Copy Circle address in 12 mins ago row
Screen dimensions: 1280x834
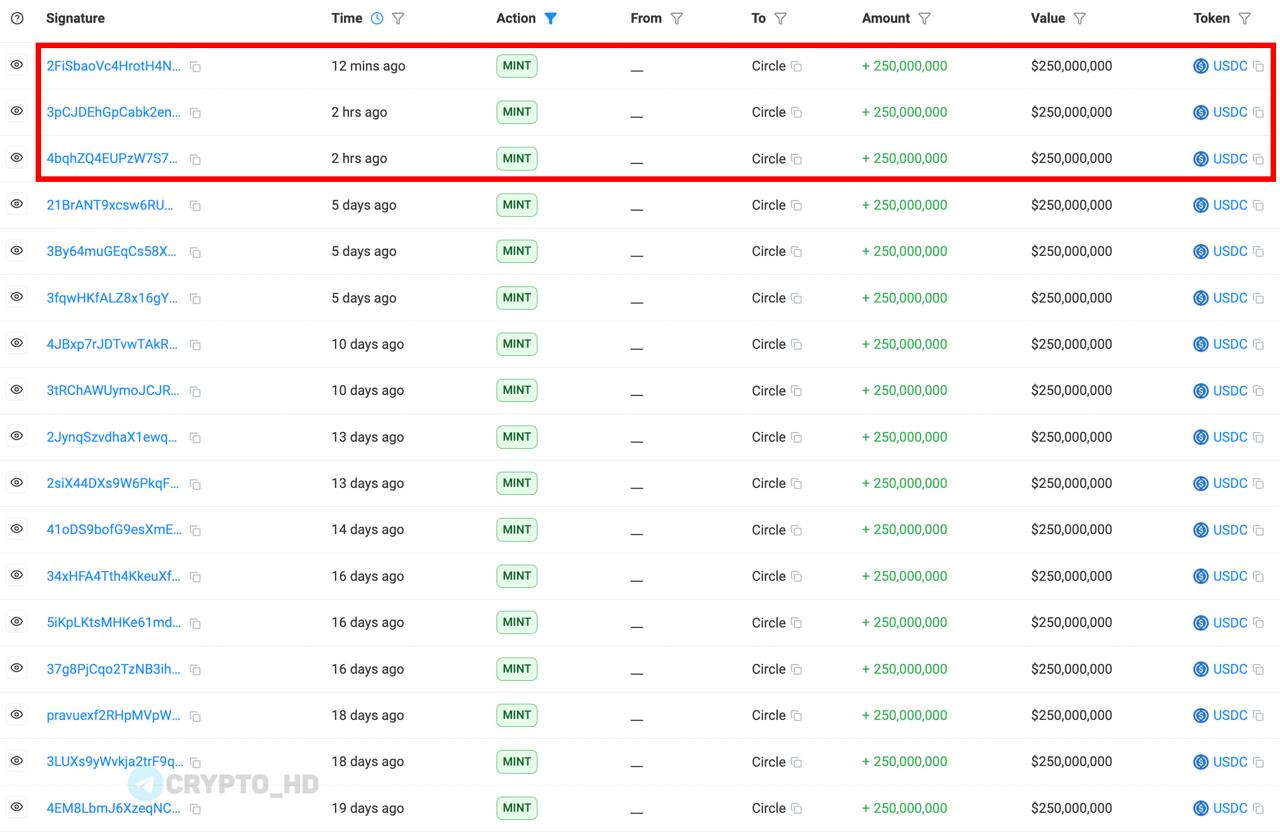coord(797,67)
